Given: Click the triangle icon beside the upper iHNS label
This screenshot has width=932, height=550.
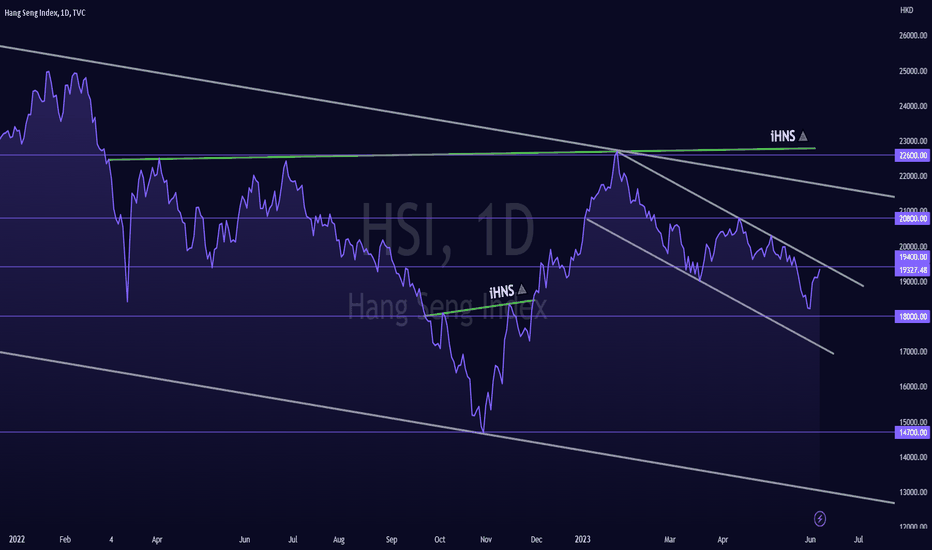Looking at the screenshot, I should point(803,136).
